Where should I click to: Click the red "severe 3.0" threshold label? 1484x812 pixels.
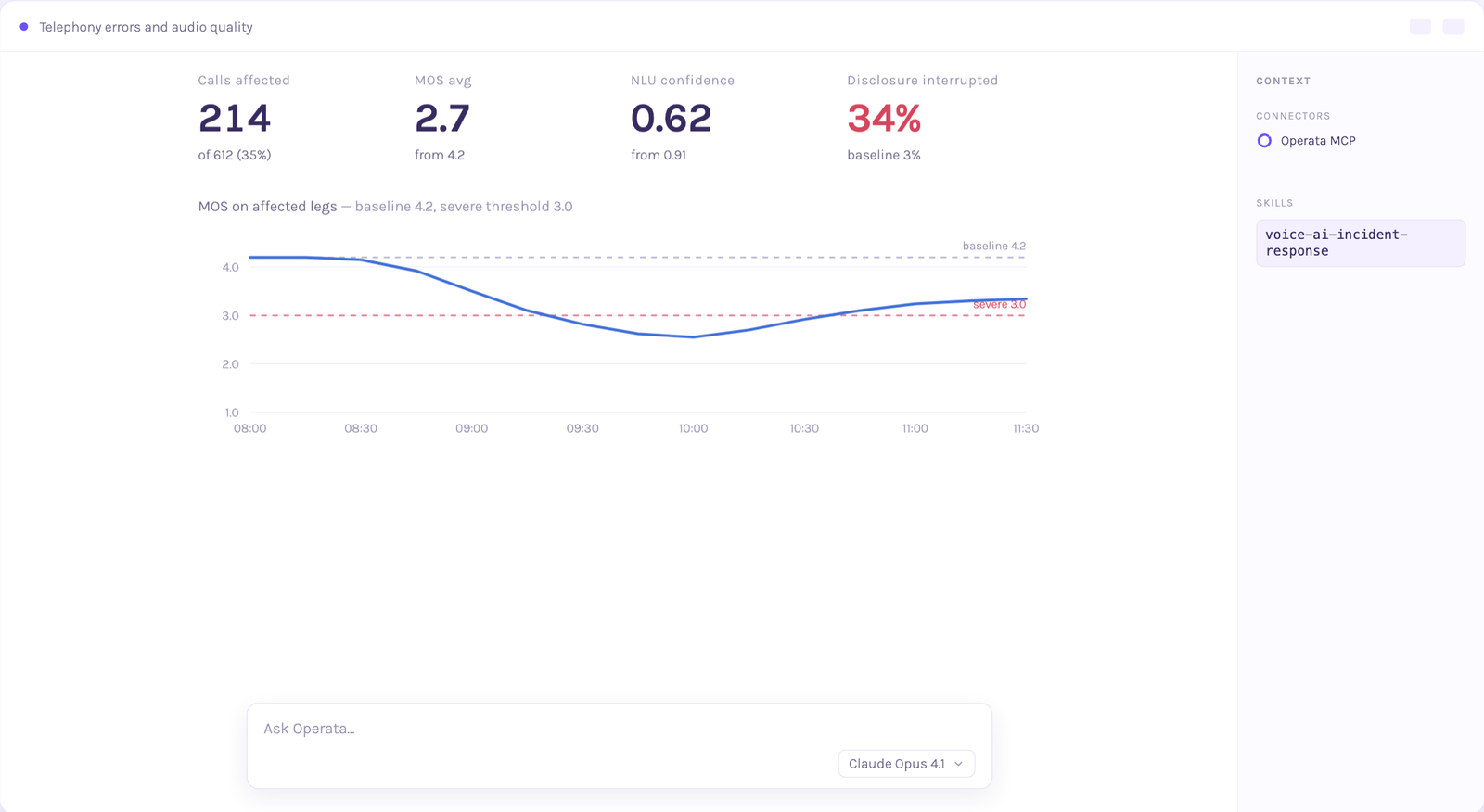pos(999,305)
